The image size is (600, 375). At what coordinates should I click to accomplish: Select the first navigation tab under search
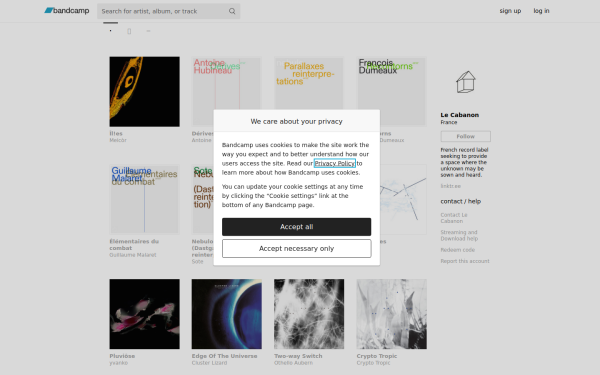(110, 31)
